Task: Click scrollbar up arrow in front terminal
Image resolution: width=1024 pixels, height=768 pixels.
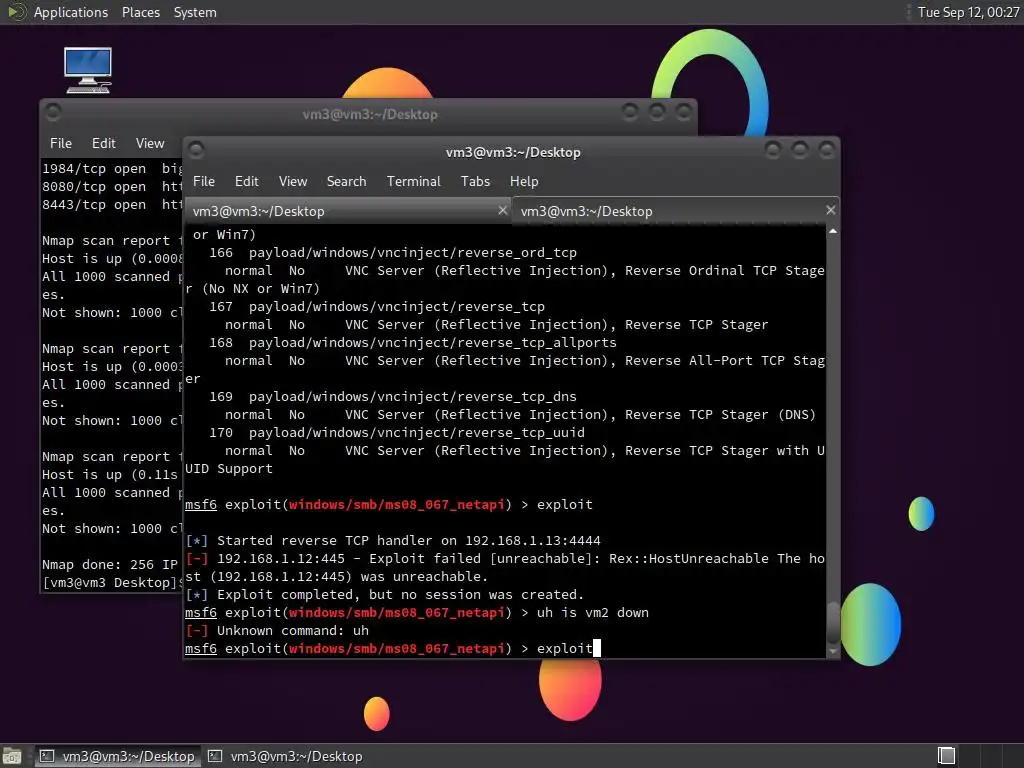Action: (833, 231)
